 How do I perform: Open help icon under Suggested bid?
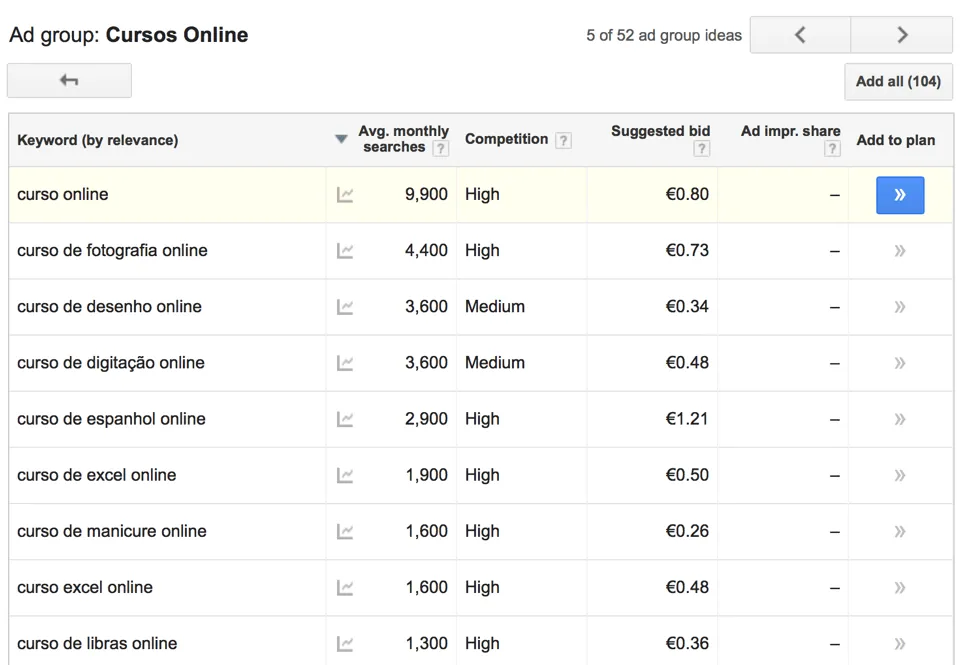pyautogui.click(x=702, y=148)
